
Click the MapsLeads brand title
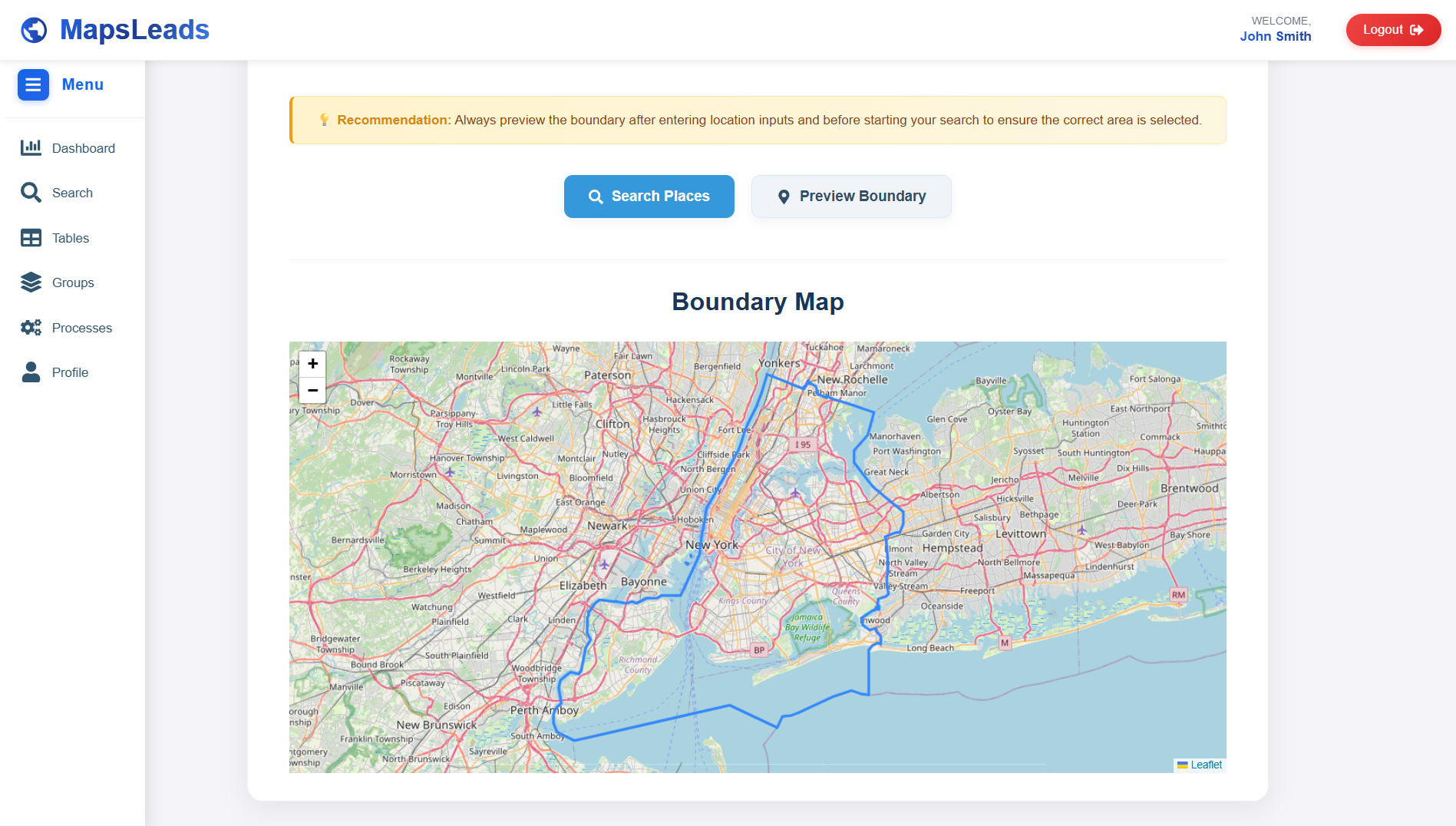134,30
